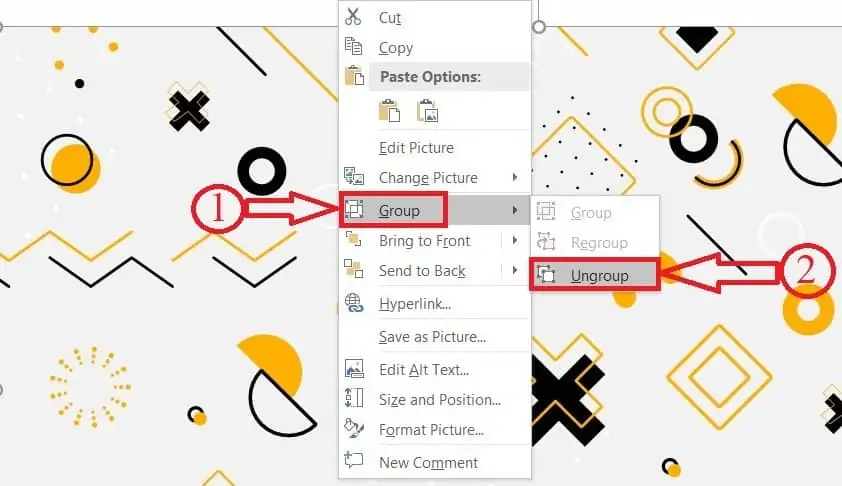Click the Size and Position icon
Image resolution: width=842 pixels, height=486 pixels.
point(353,398)
